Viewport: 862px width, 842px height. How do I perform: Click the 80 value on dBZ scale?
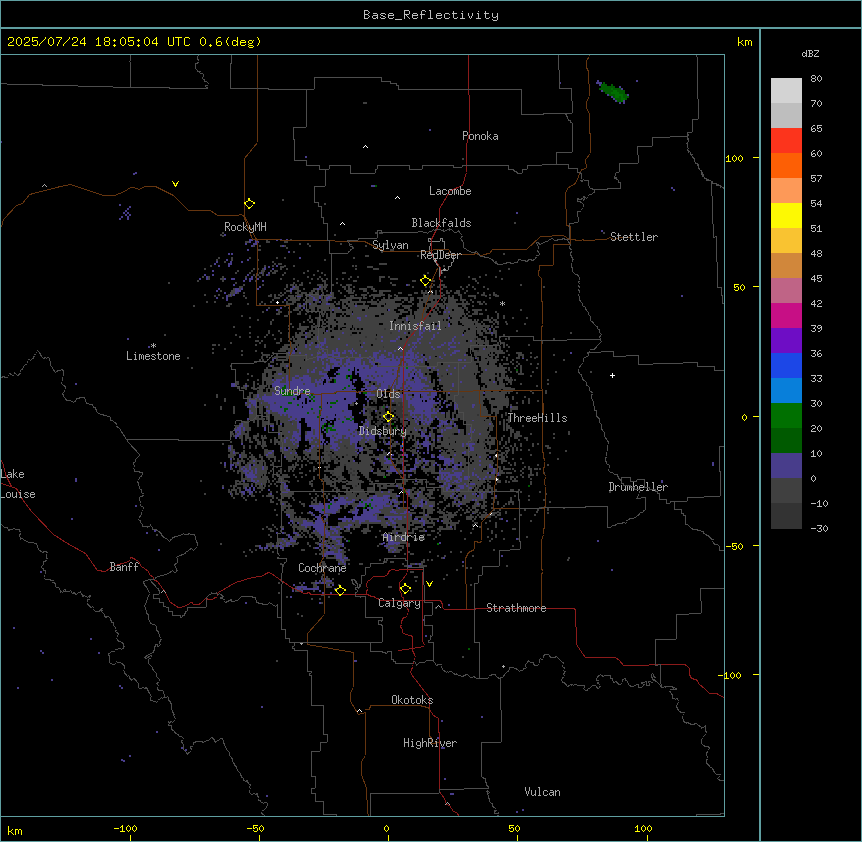(816, 79)
